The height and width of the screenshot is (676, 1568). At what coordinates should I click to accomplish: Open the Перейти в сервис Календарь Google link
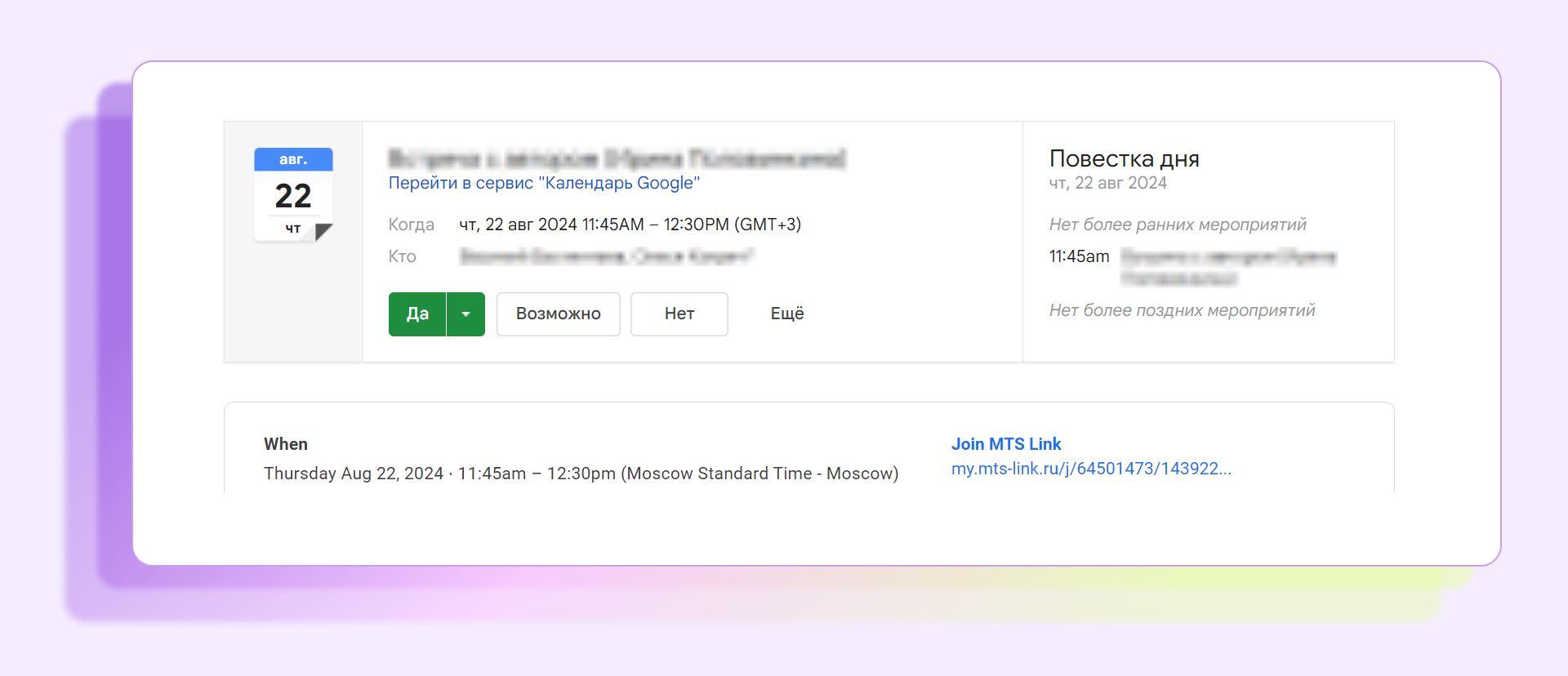(544, 183)
